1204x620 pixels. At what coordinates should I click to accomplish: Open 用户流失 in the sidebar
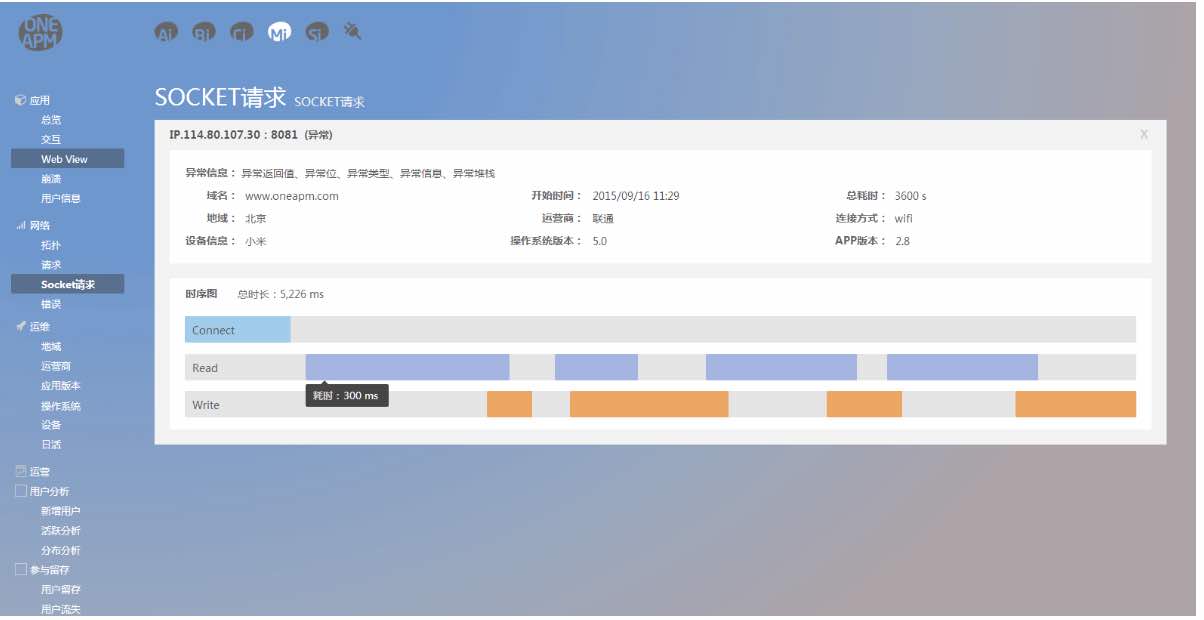61,610
